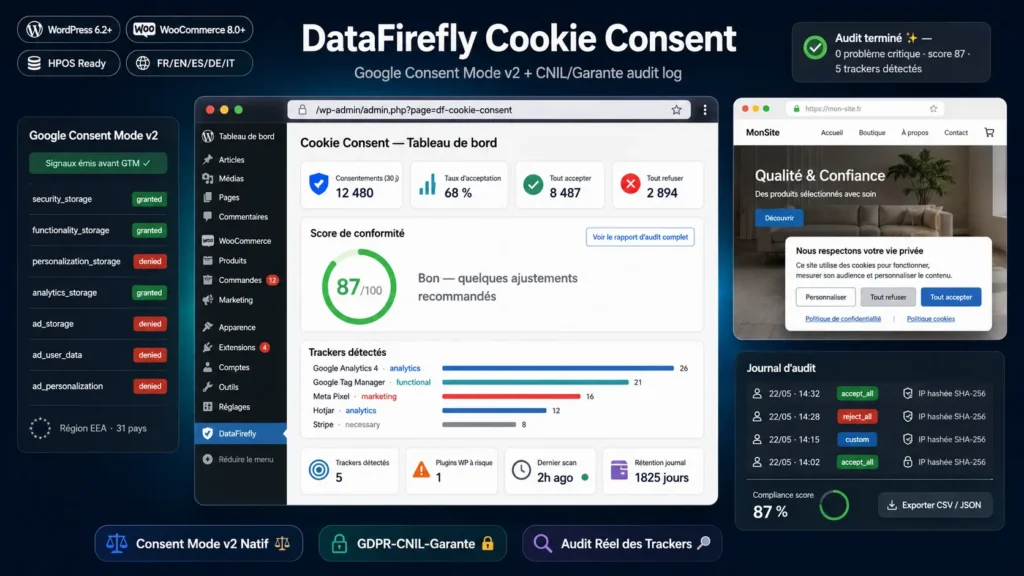
Task: Click the star icon in MonSite address bar
Action: 933,108
